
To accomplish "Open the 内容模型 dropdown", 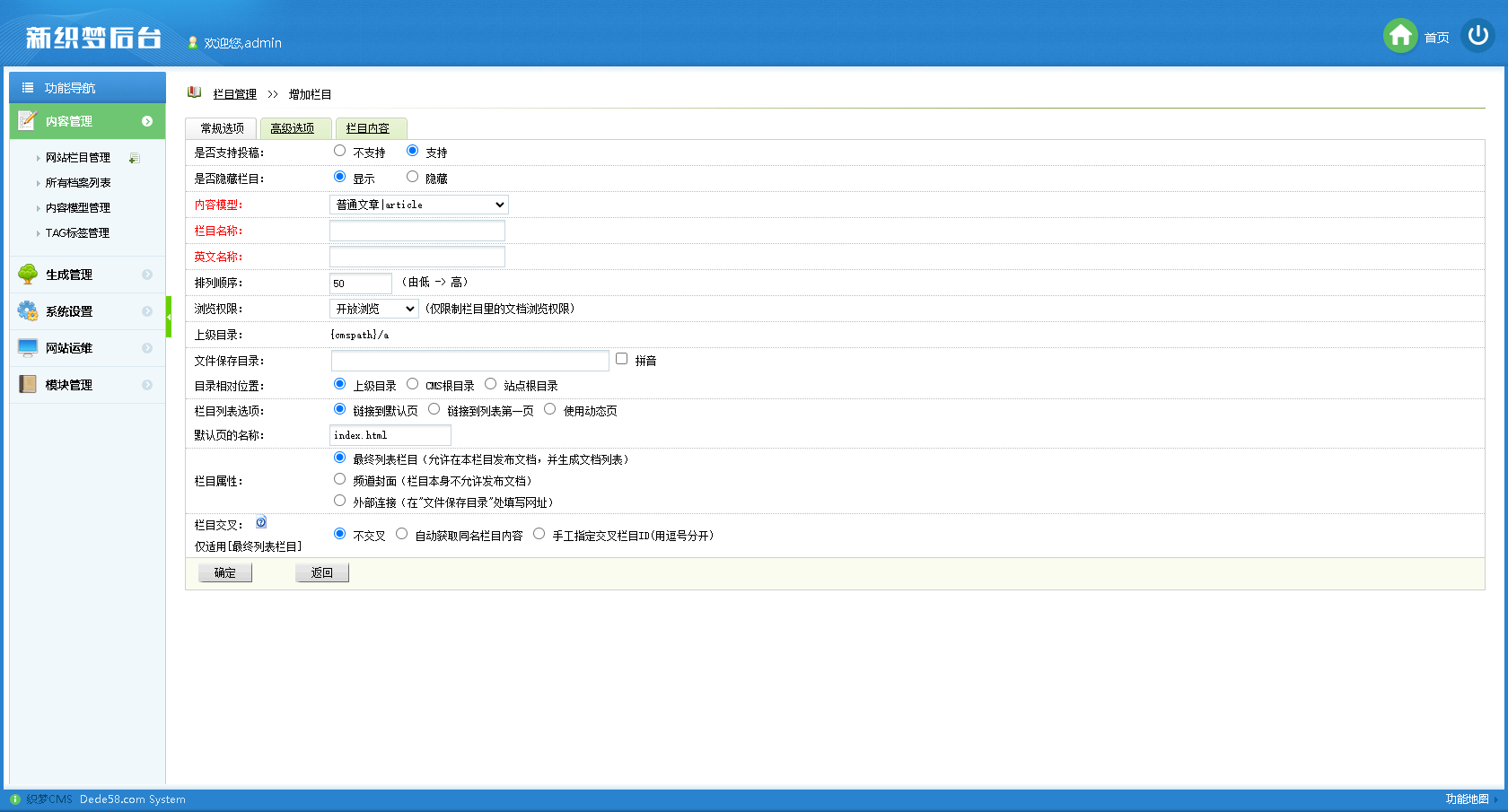I will [419, 205].
